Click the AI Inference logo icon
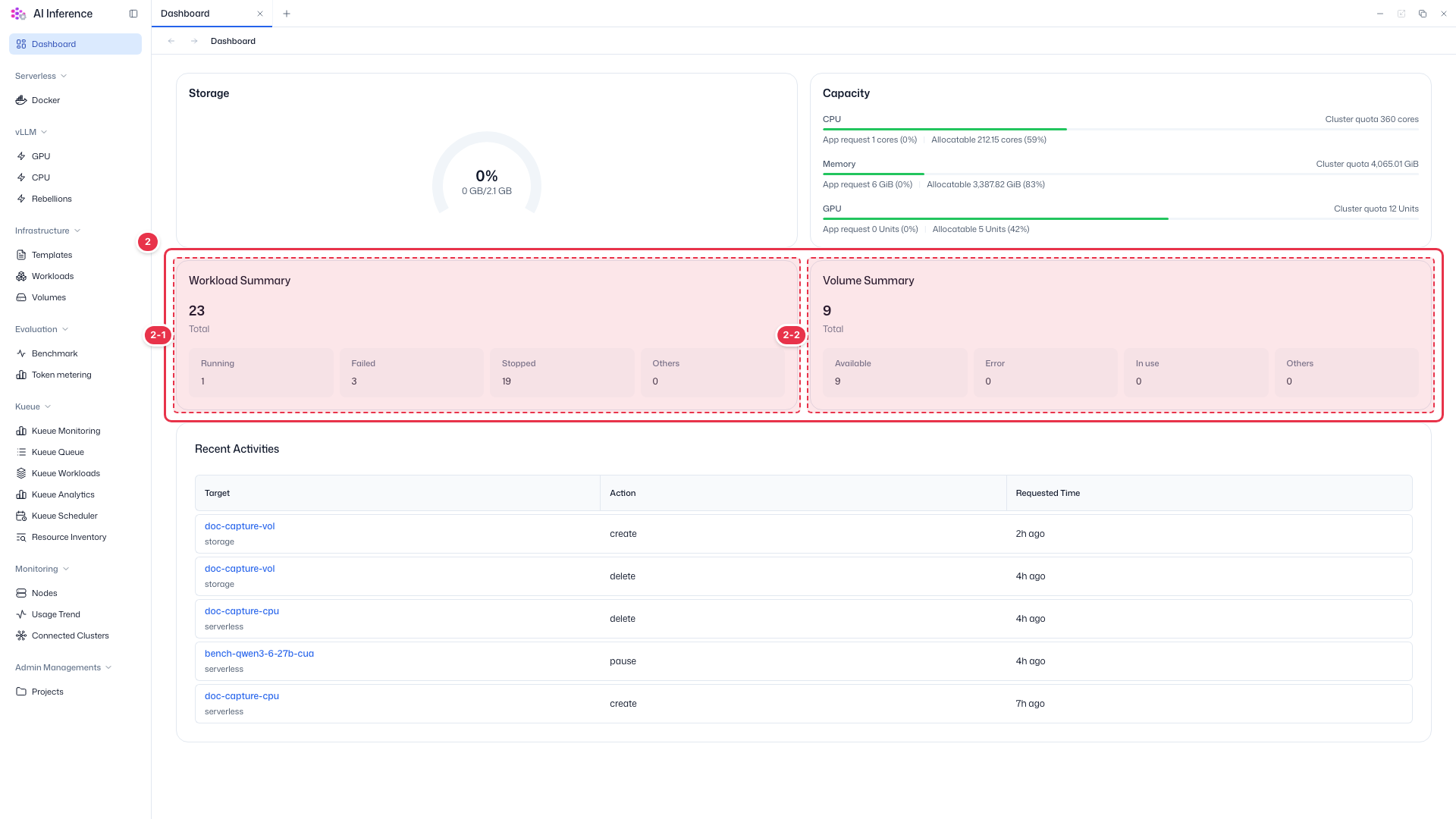This screenshot has width=1456, height=819. [x=18, y=14]
